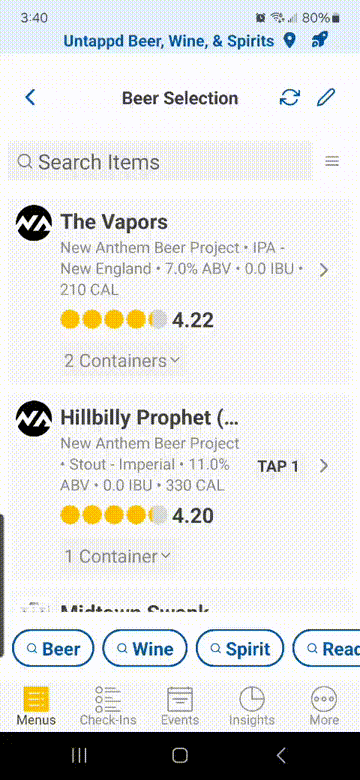Open the More options tab

(324, 706)
